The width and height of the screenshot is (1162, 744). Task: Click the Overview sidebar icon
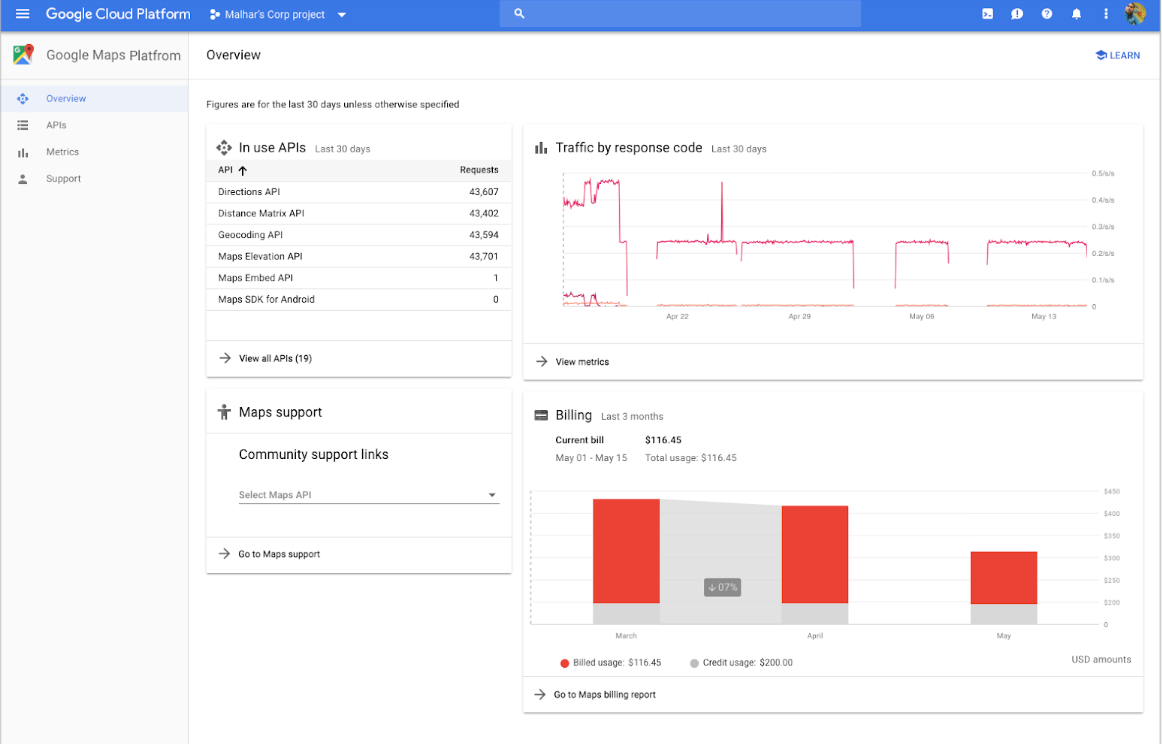[23, 99]
